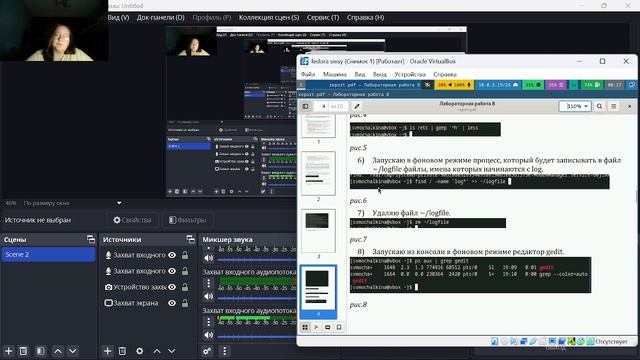Move the scene up in the Сцены panel

point(58,351)
